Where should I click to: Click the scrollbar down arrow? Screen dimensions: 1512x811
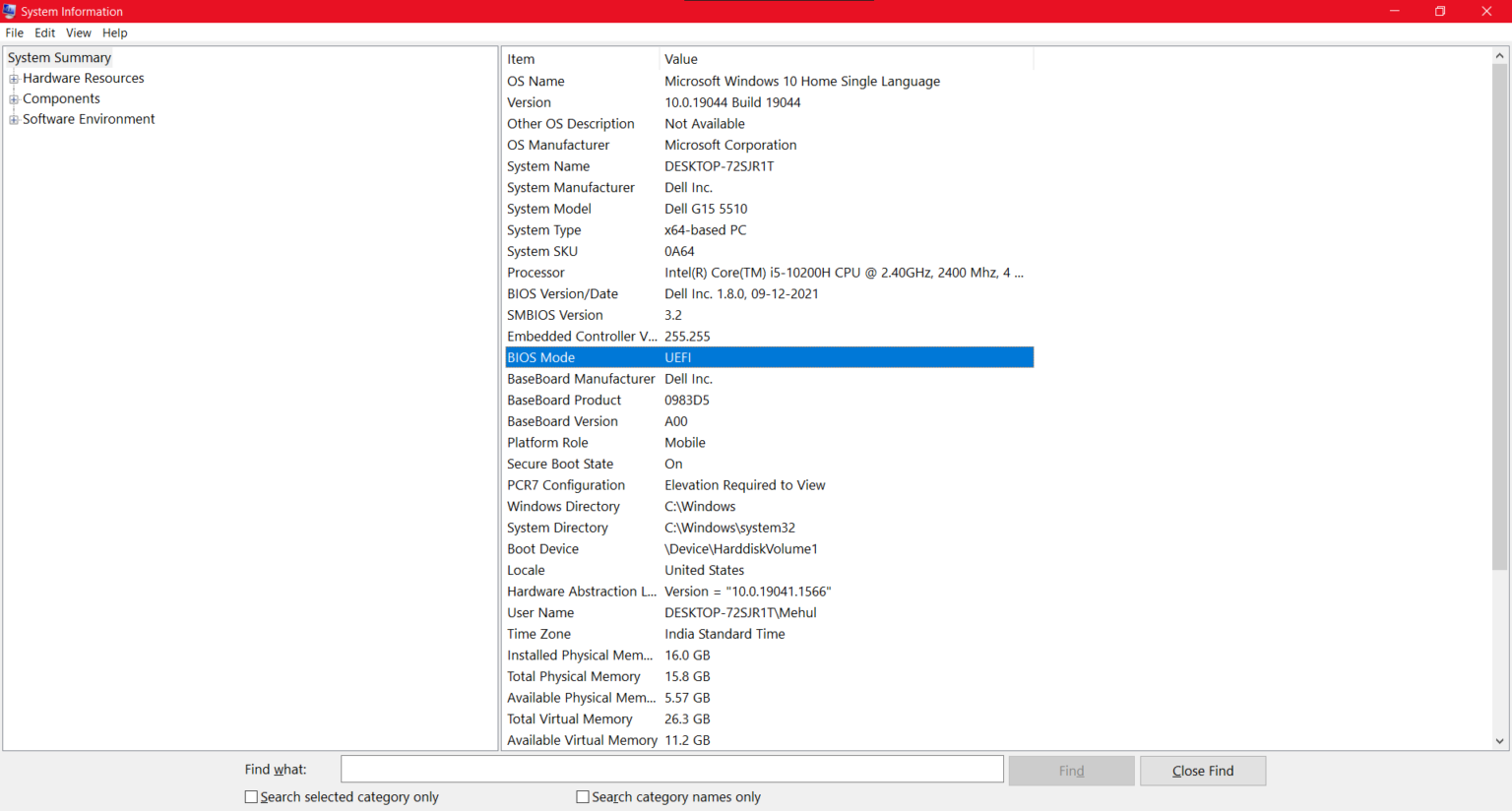coord(1500,741)
